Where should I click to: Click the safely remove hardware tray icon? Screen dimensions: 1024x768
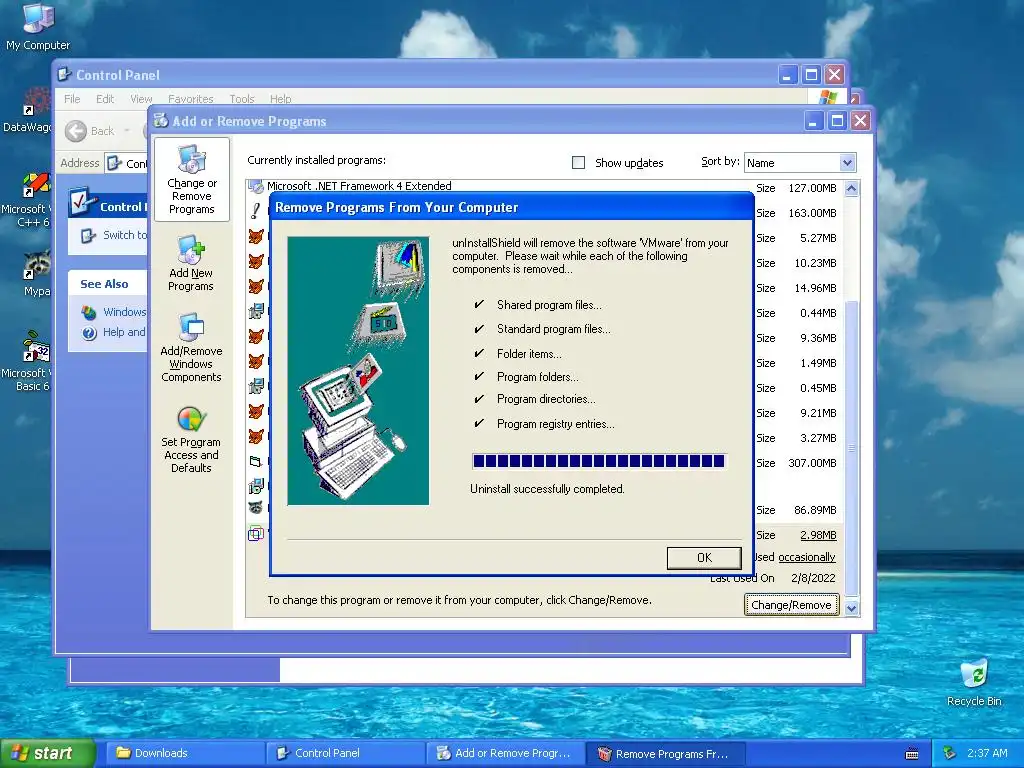[950, 754]
